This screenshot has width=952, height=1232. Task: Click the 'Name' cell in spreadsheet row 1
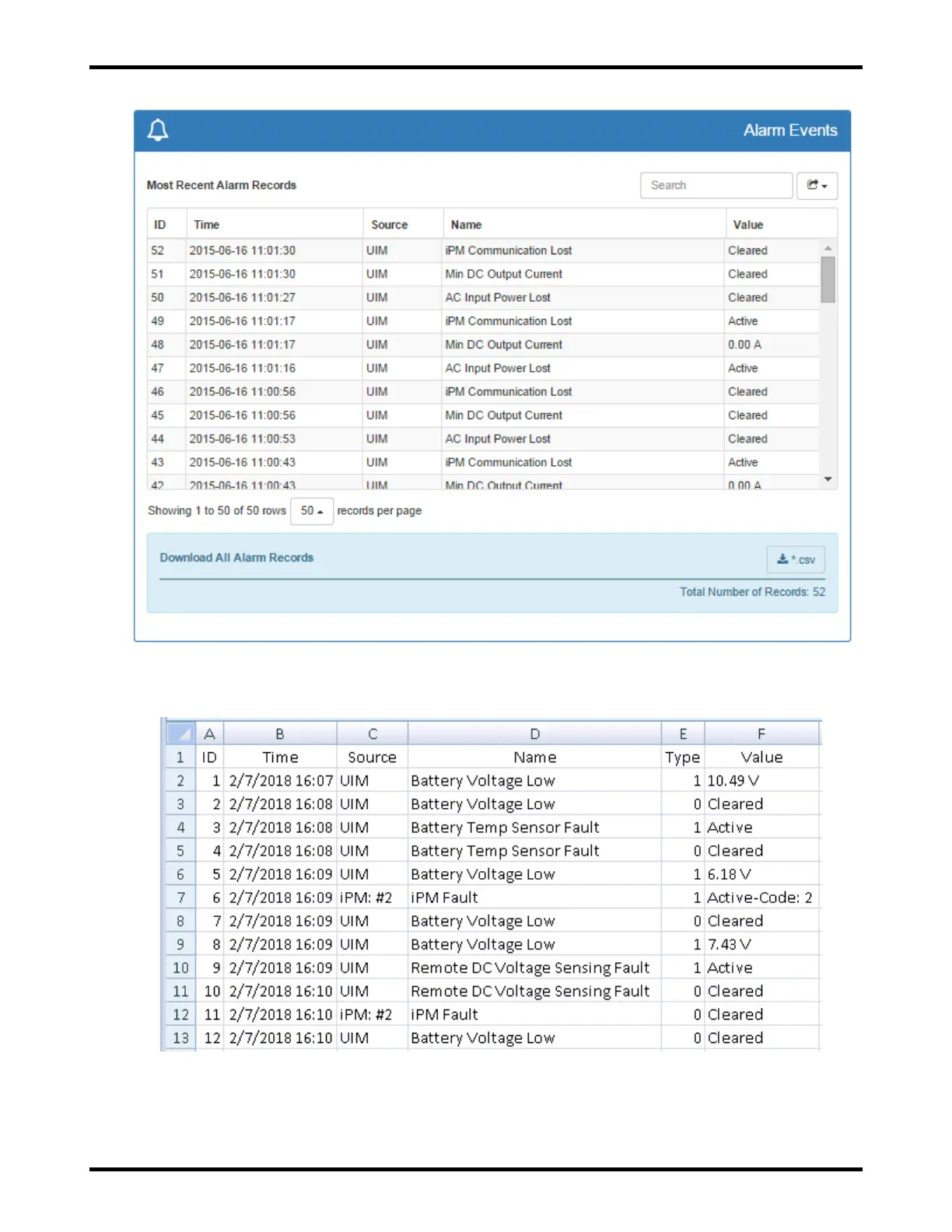click(535, 758)
